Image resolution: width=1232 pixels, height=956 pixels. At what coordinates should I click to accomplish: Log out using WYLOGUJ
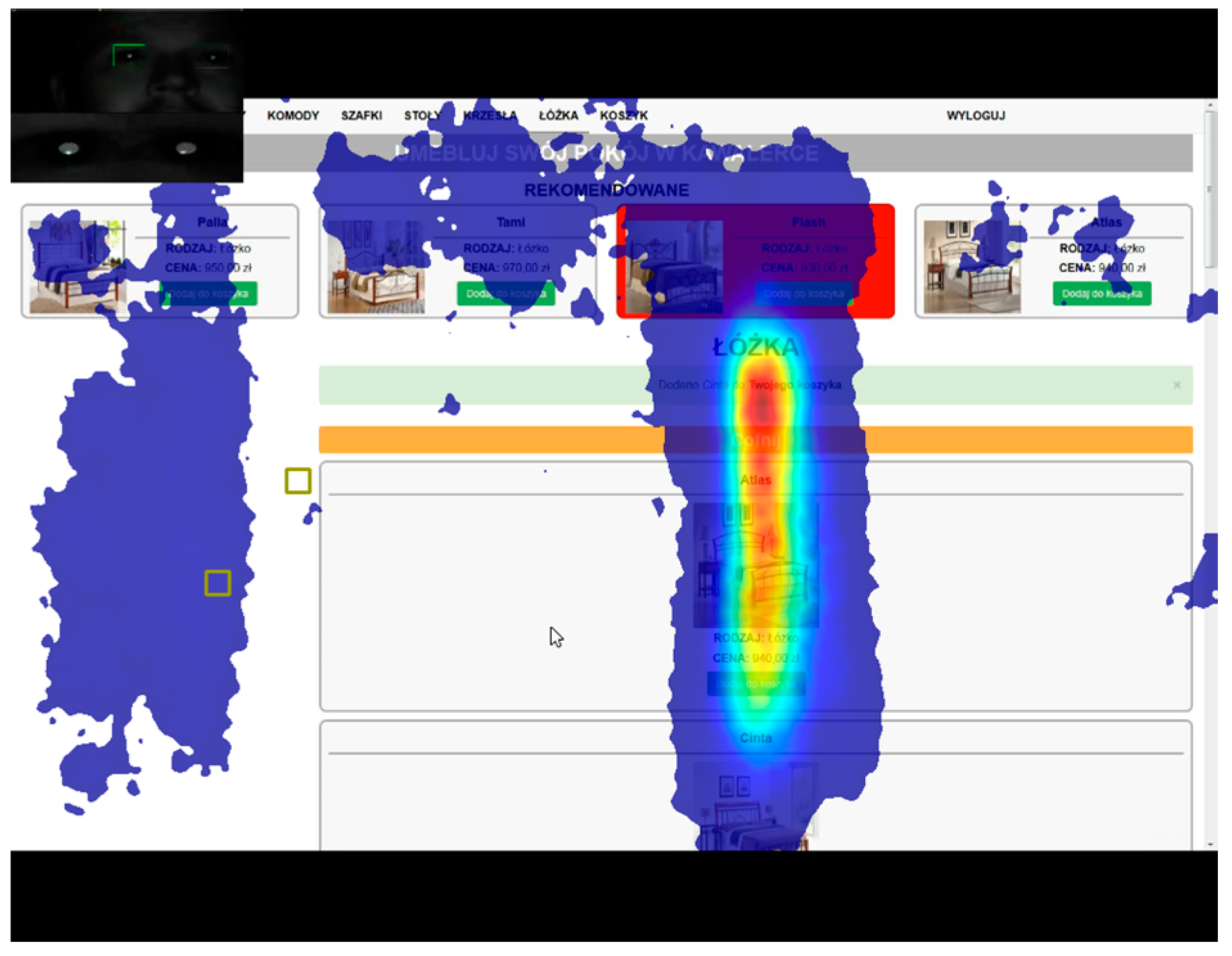[x=975, y=116]
